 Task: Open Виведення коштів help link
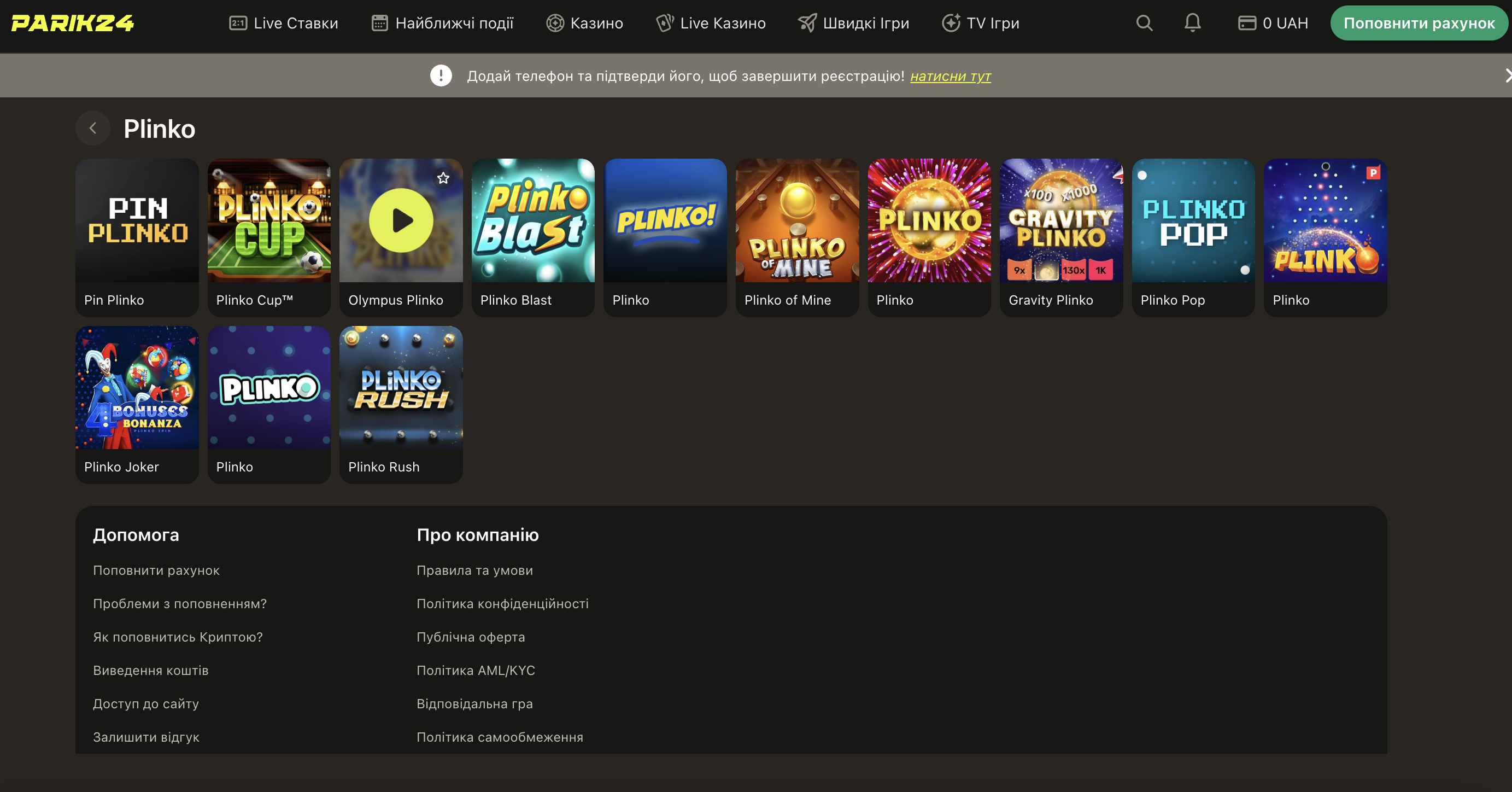point(151,671)
